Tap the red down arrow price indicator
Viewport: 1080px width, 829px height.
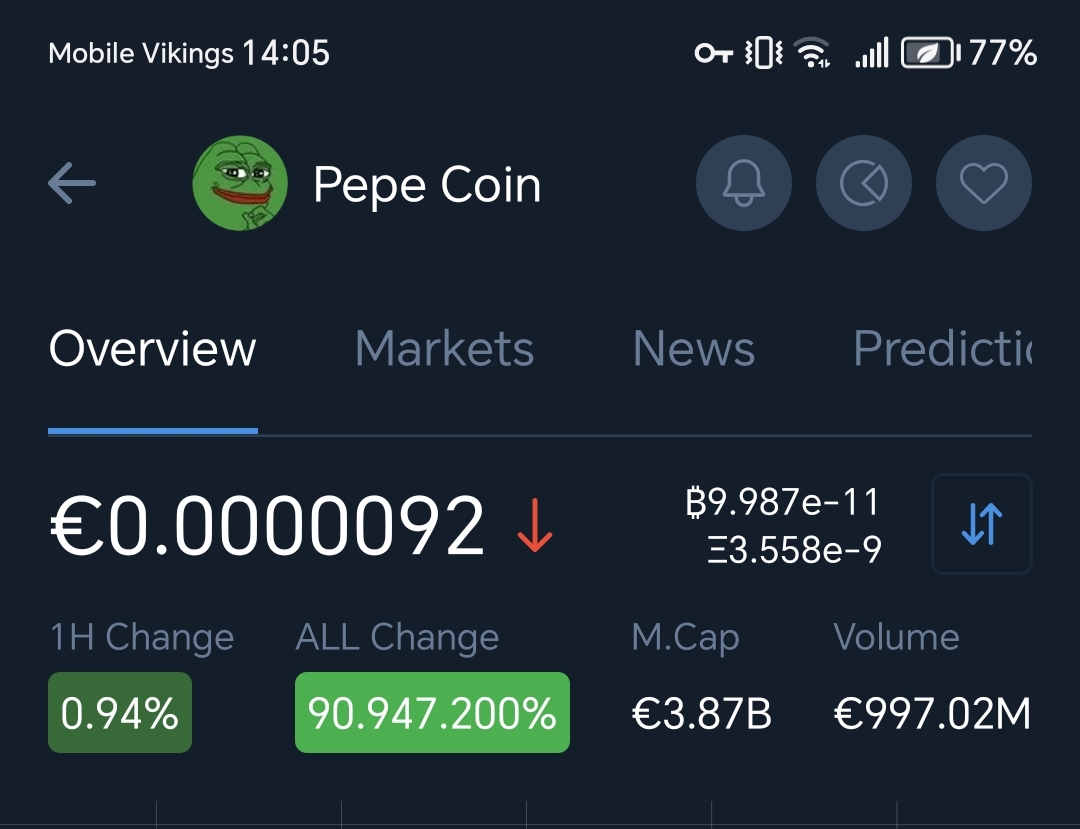coord(535,526)
